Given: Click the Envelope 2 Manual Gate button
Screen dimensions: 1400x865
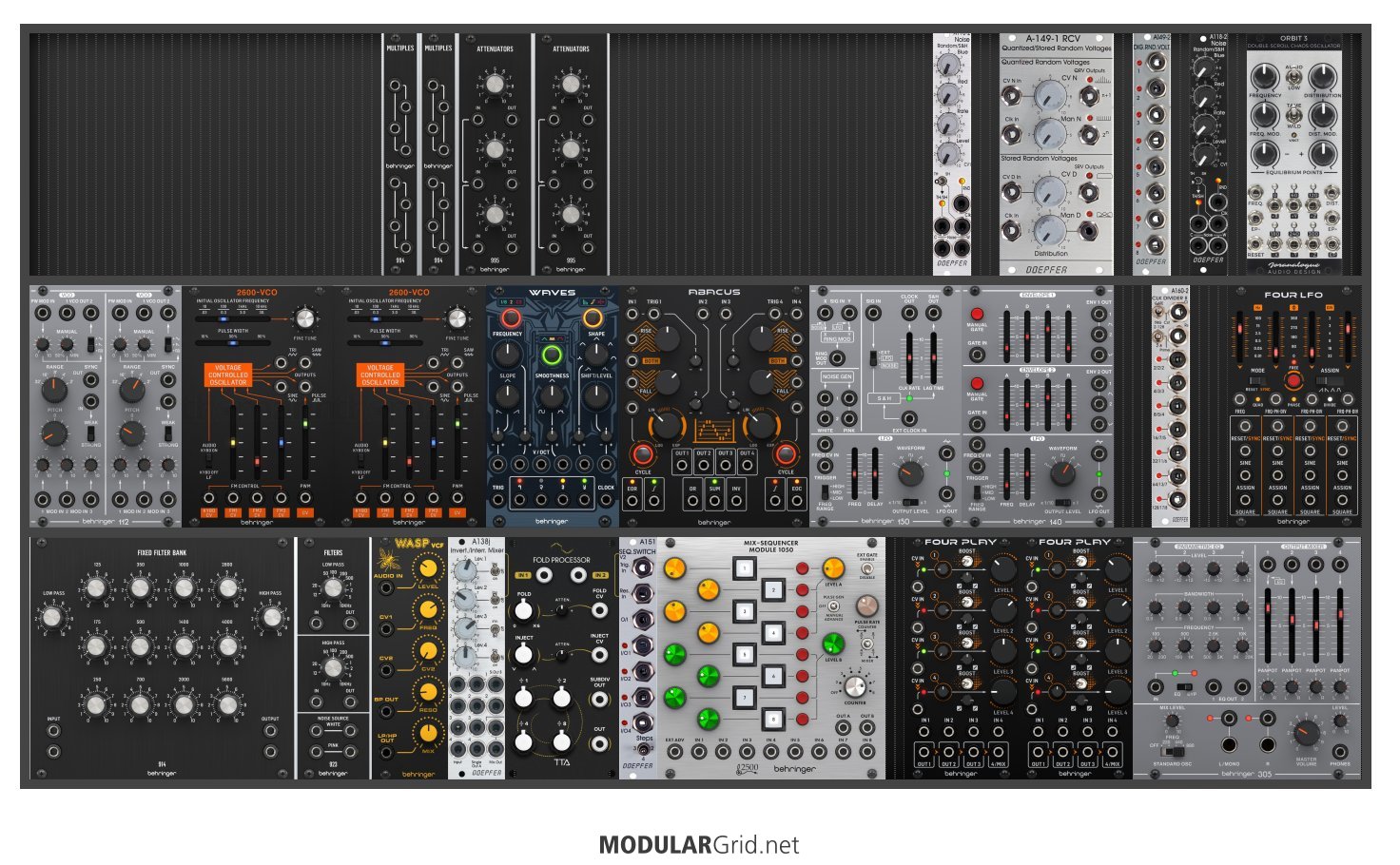Looking at the screenshot, I should (977, 384).
